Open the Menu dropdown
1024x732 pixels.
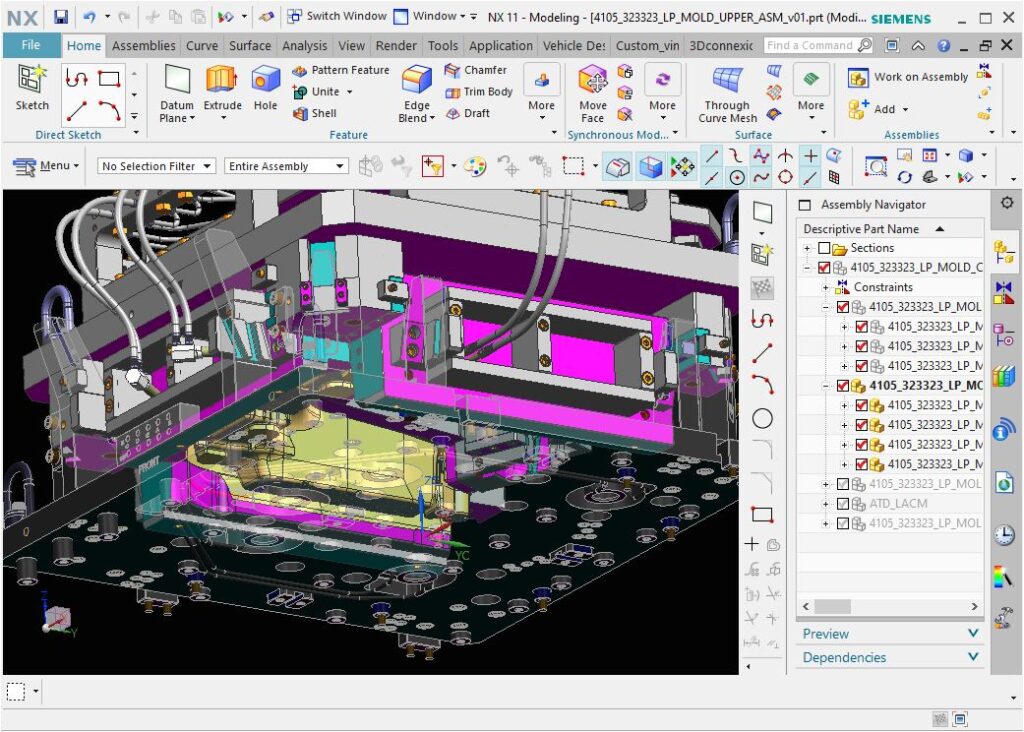pos(46,167)
